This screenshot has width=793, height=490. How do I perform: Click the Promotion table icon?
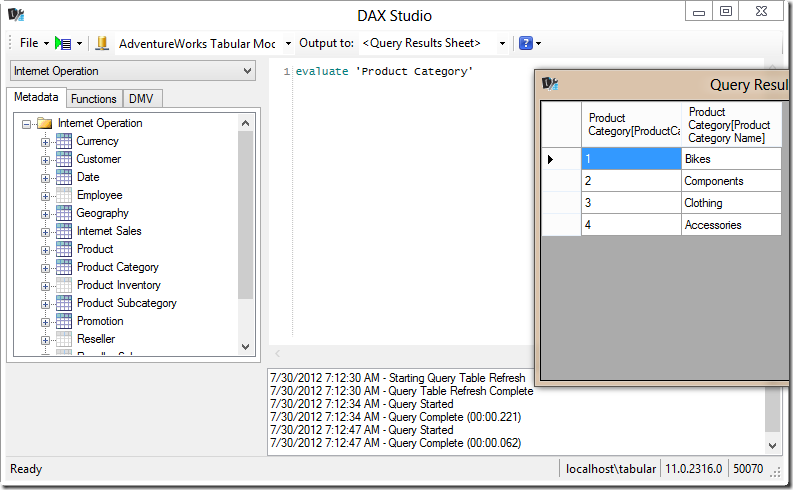[64, 321]
